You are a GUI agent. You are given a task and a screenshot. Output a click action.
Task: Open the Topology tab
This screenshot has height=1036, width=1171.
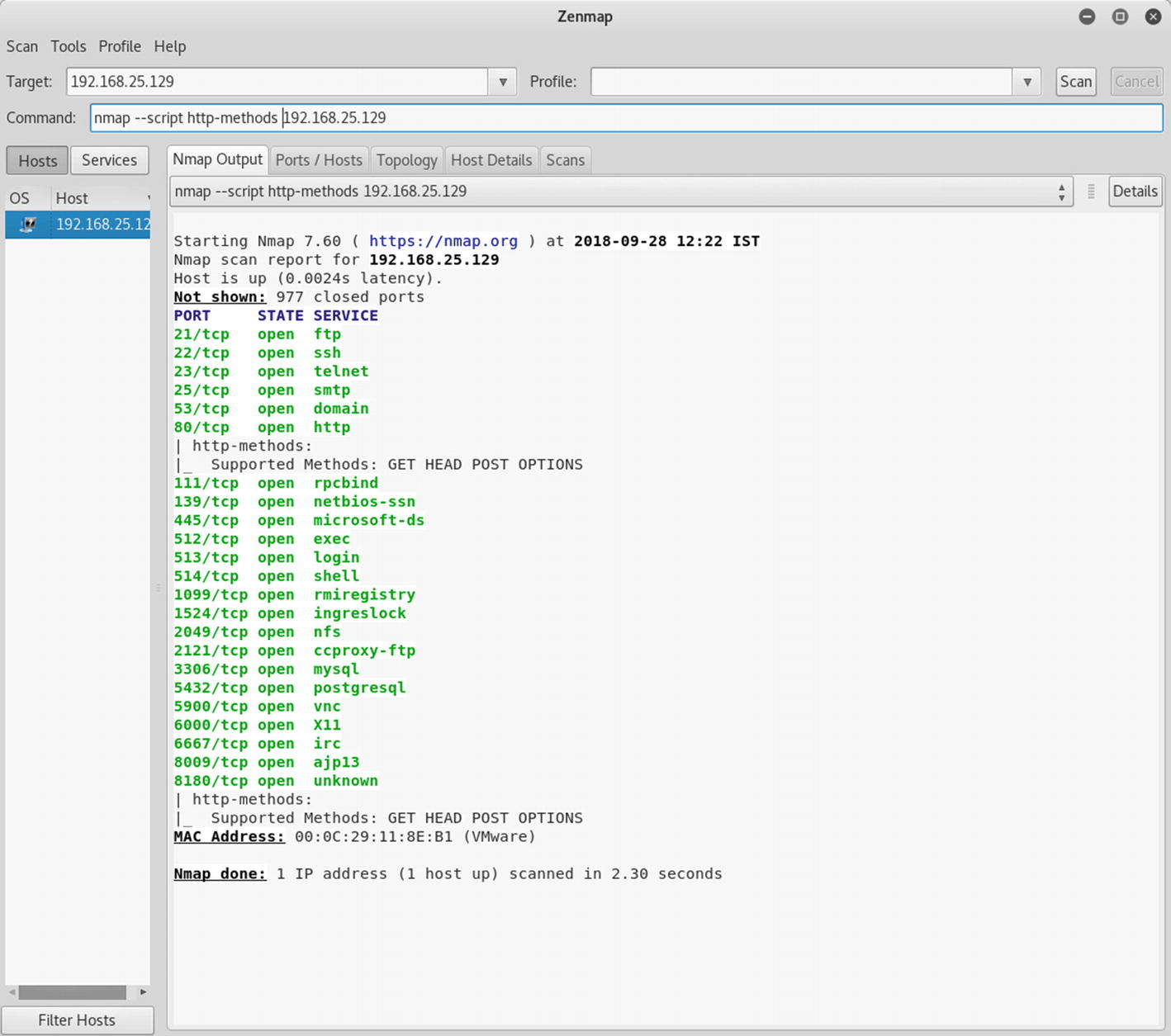click(x=406, y=160)
